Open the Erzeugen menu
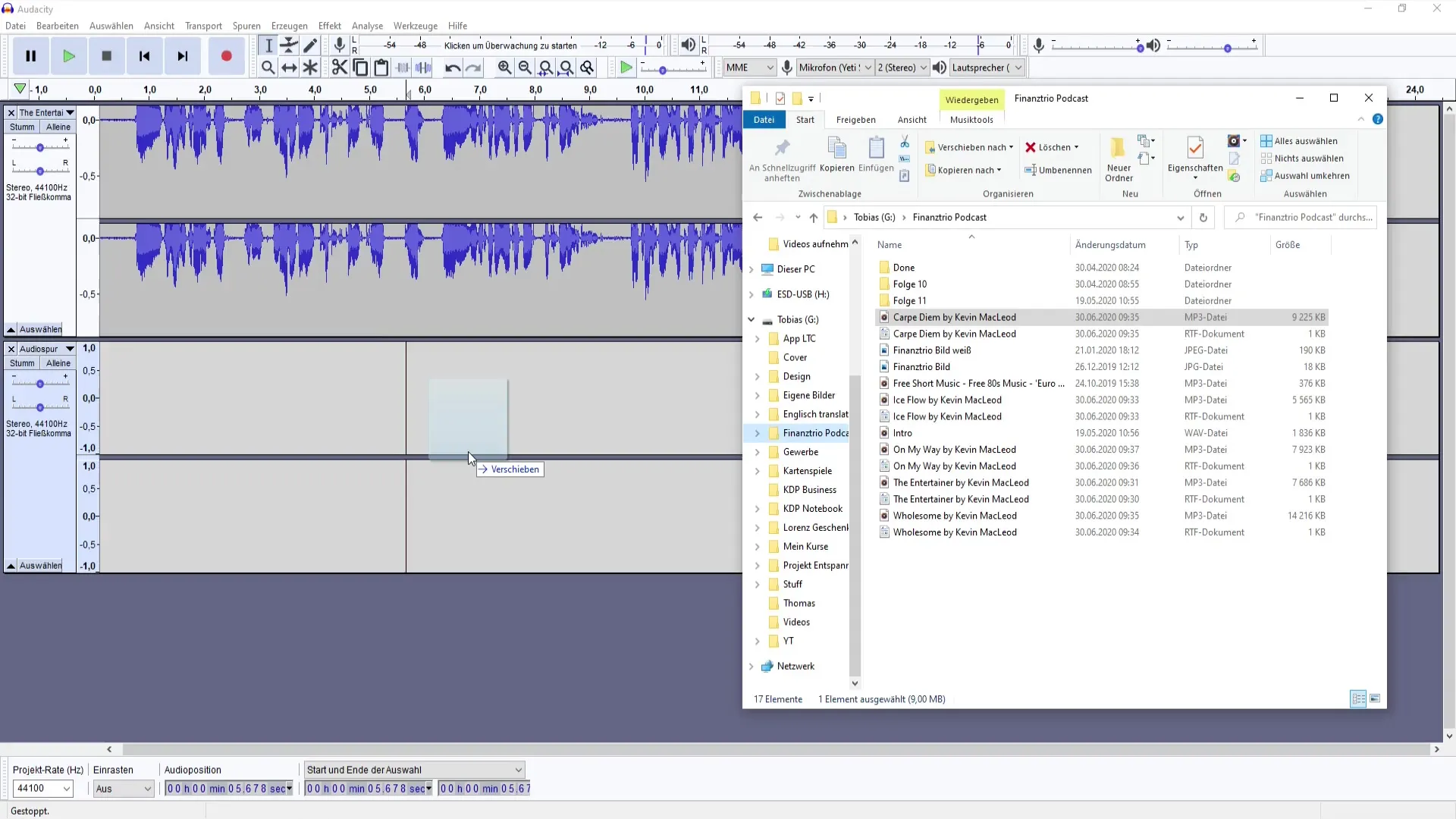 (290, 26)
